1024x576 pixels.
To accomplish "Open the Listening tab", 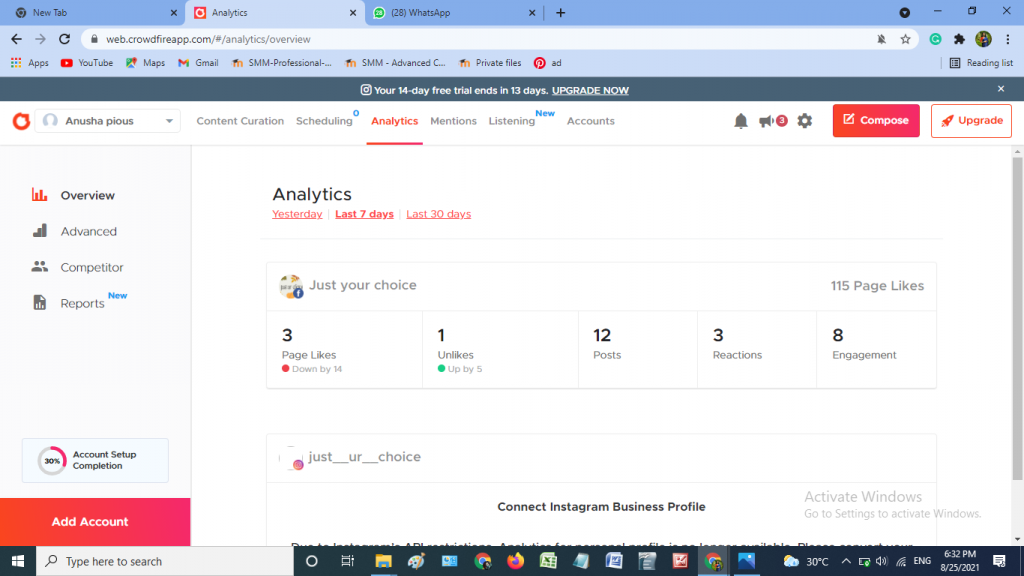I will pos(512,121).
